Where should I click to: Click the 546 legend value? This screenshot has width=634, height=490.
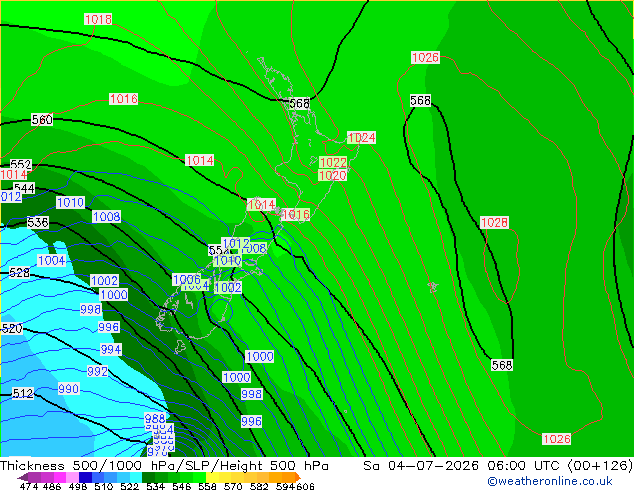point(182,486)
